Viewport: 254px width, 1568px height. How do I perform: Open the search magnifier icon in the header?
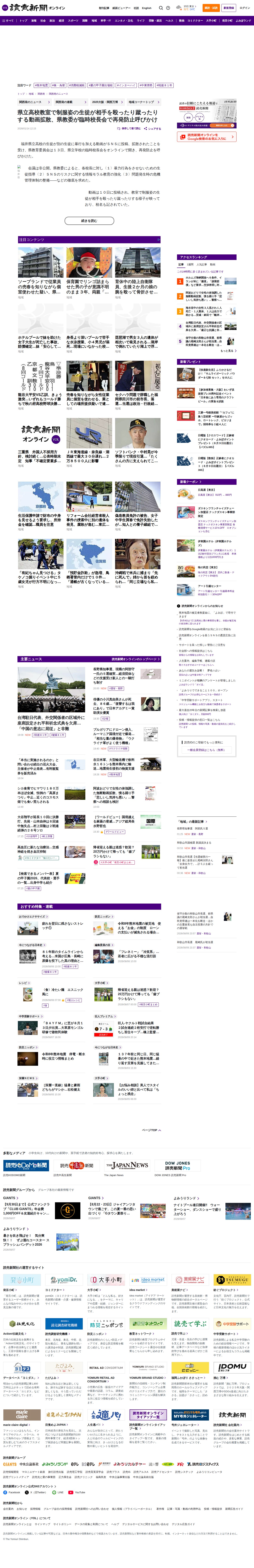point(161,8)
